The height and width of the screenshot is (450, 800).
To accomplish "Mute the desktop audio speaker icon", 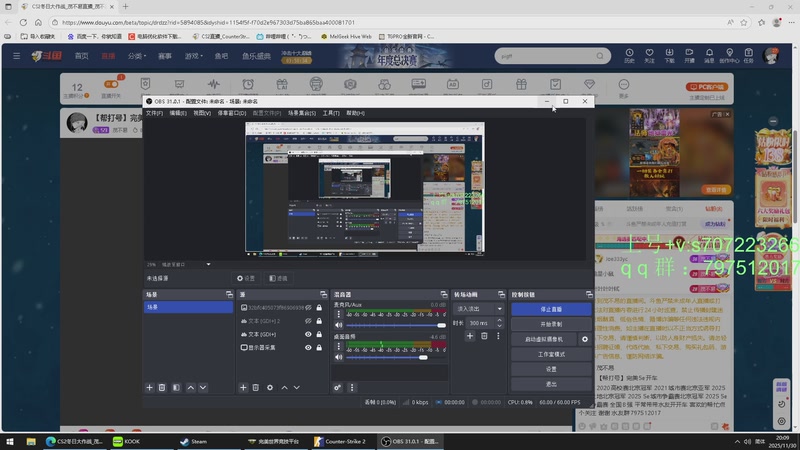I will tap(339, 357).
